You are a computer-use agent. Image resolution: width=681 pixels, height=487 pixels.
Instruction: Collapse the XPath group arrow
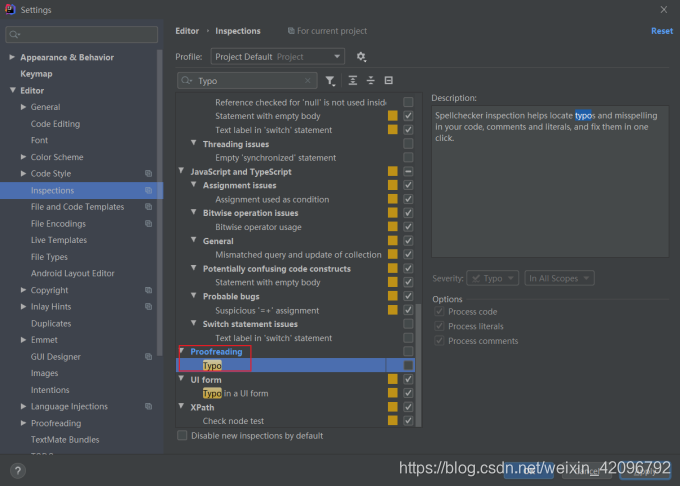tap(182, 406)
